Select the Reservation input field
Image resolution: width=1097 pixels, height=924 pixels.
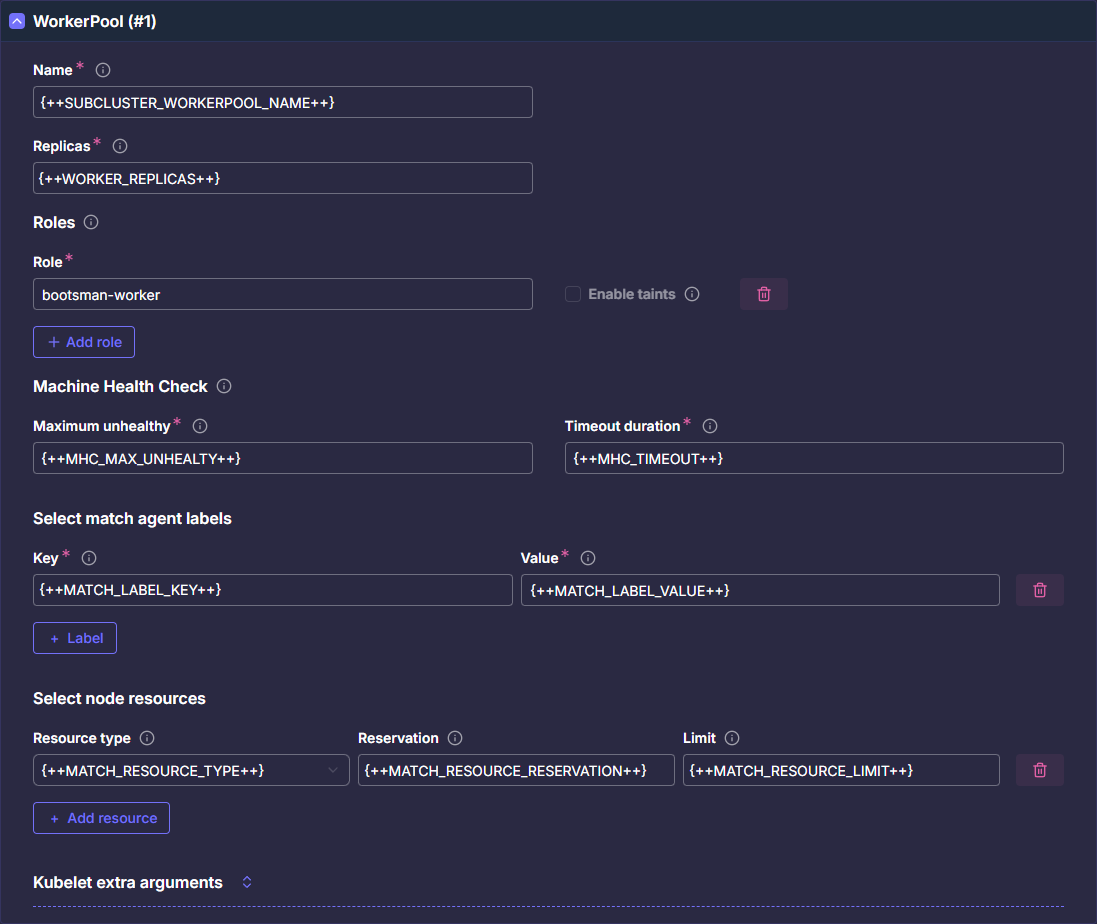[x=516, y=770]
